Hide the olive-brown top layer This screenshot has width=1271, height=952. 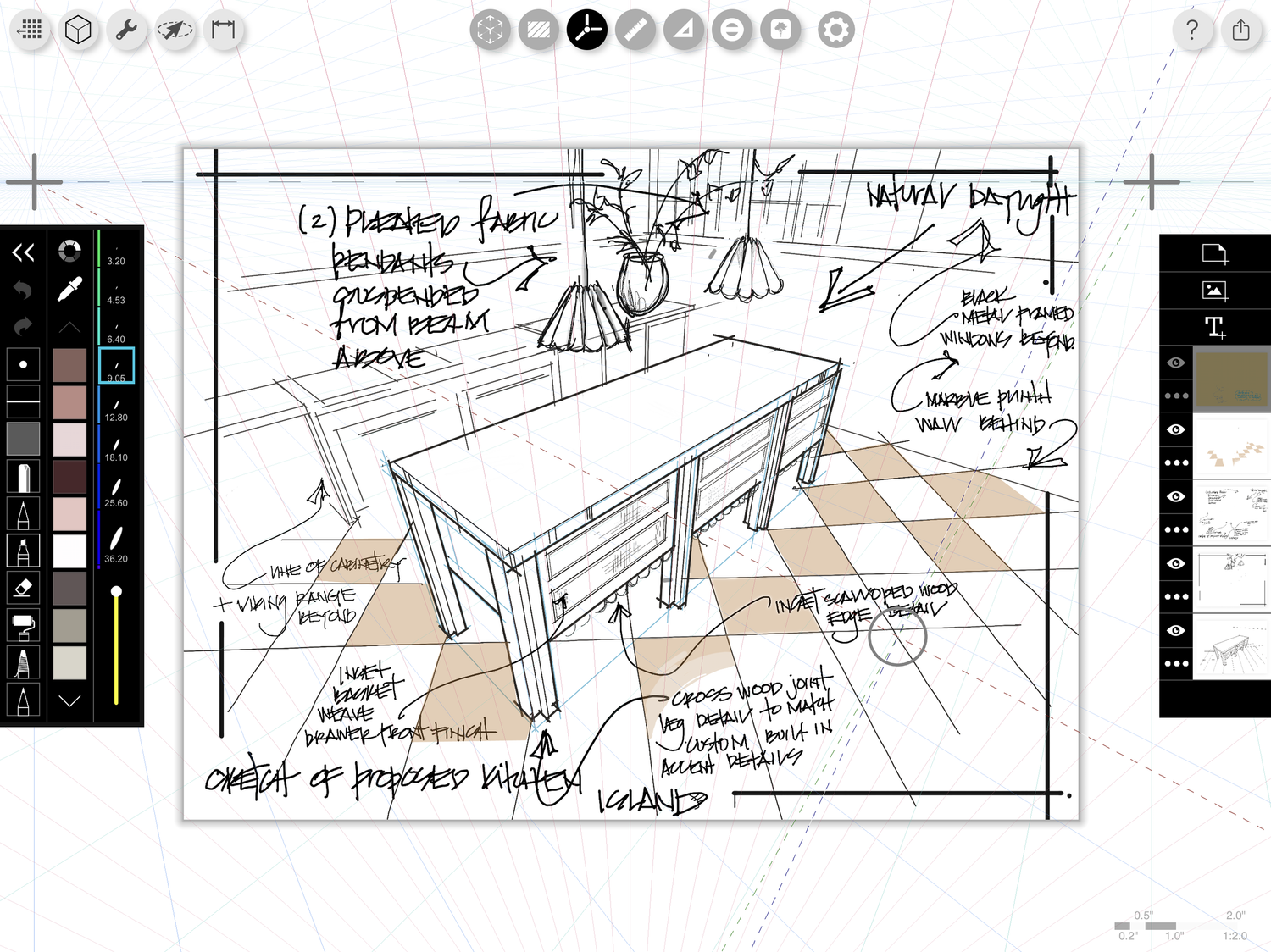(x=1176, y=363)
